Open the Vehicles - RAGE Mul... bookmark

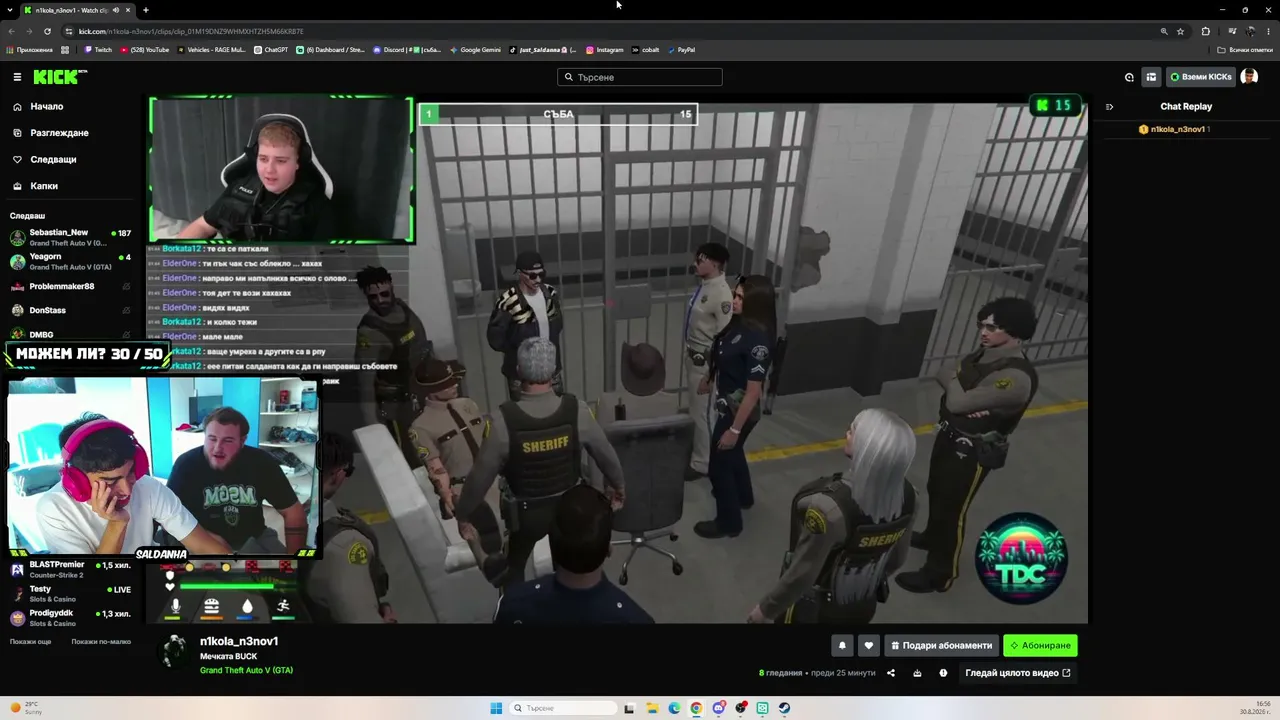coord(212,50)
